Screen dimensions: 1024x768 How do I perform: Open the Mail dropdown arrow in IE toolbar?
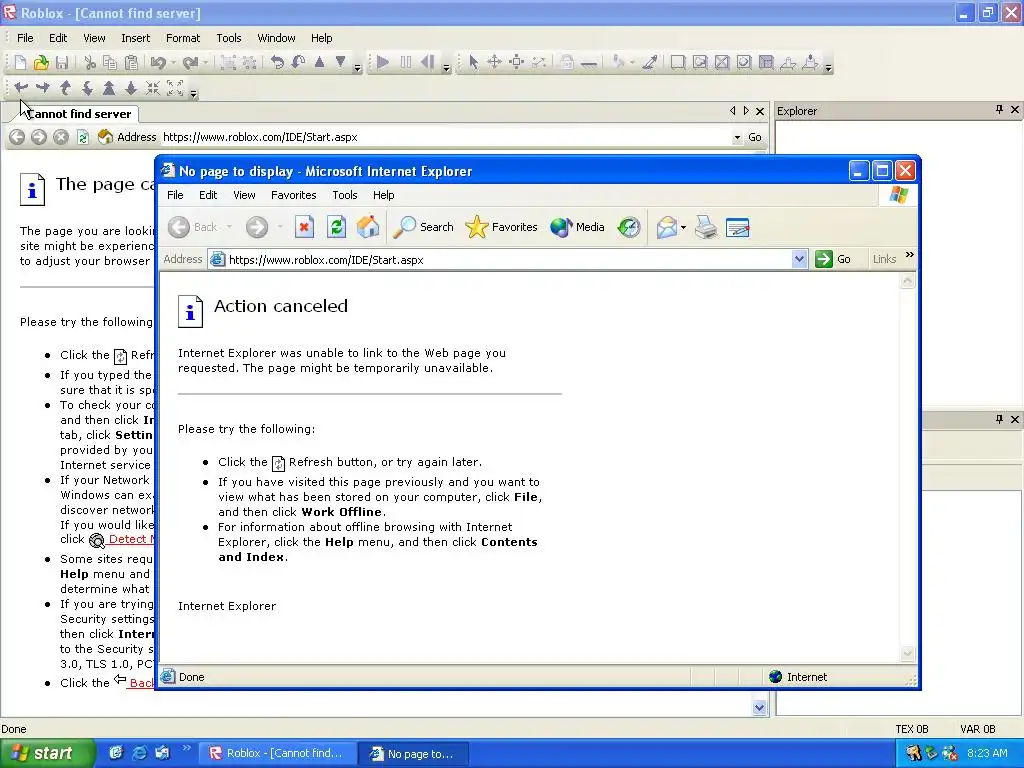click(x=683, y=227)
